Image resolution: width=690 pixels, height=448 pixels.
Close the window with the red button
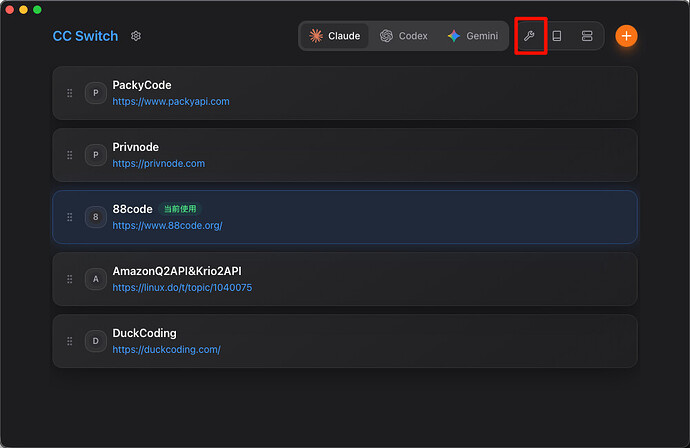(x=10, y=10)
